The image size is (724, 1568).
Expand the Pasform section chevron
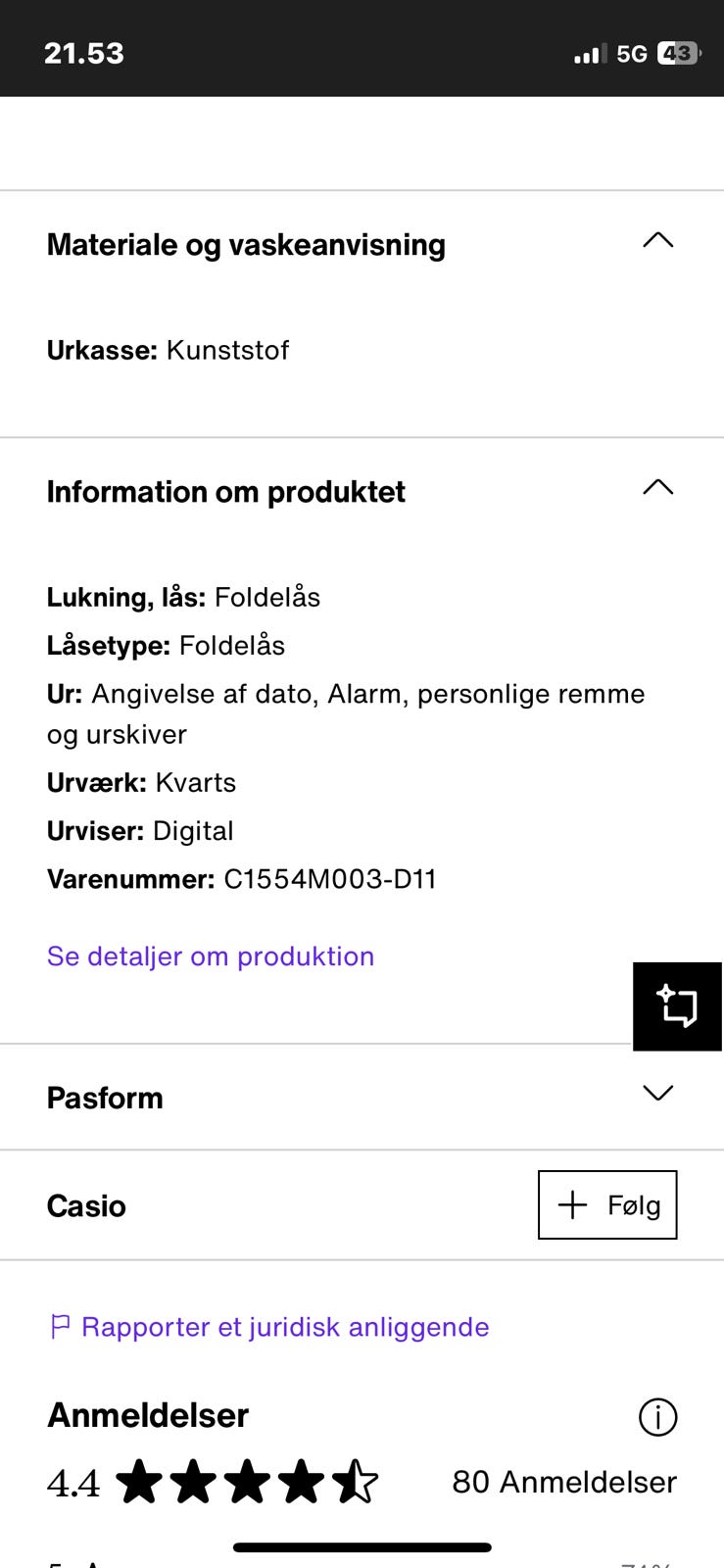[657, 1094]
